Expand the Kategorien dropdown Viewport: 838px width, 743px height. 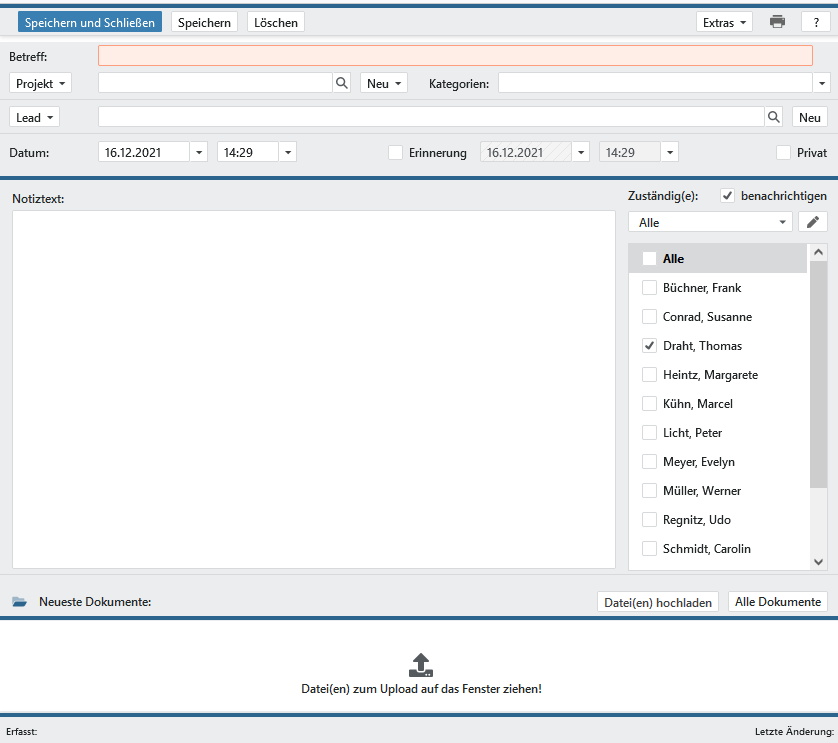(822, 84)
